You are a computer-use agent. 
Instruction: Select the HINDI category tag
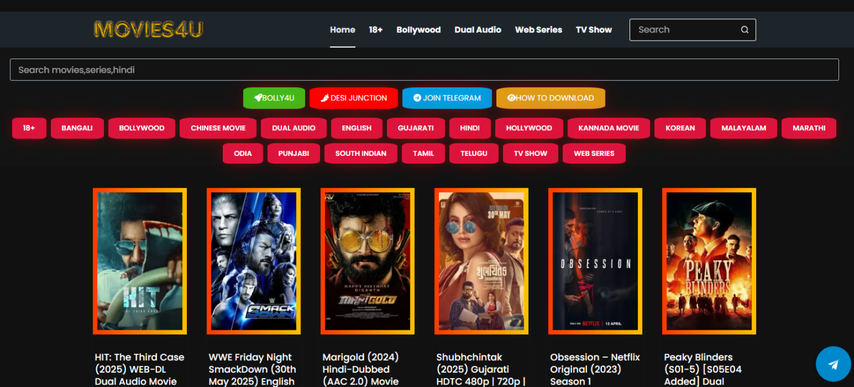(469, 128)
